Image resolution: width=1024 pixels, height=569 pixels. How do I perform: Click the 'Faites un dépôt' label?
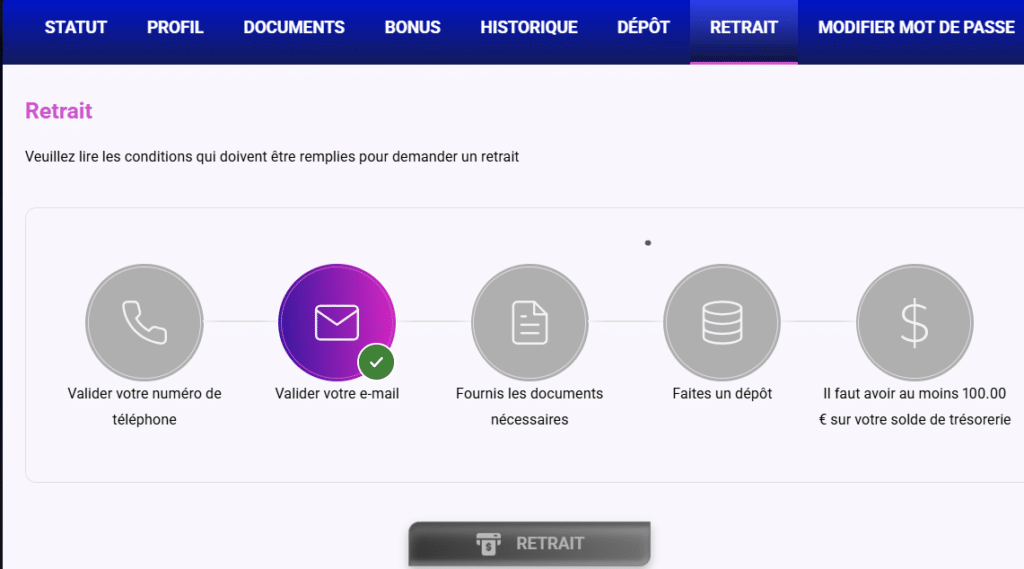coord(722,393)
